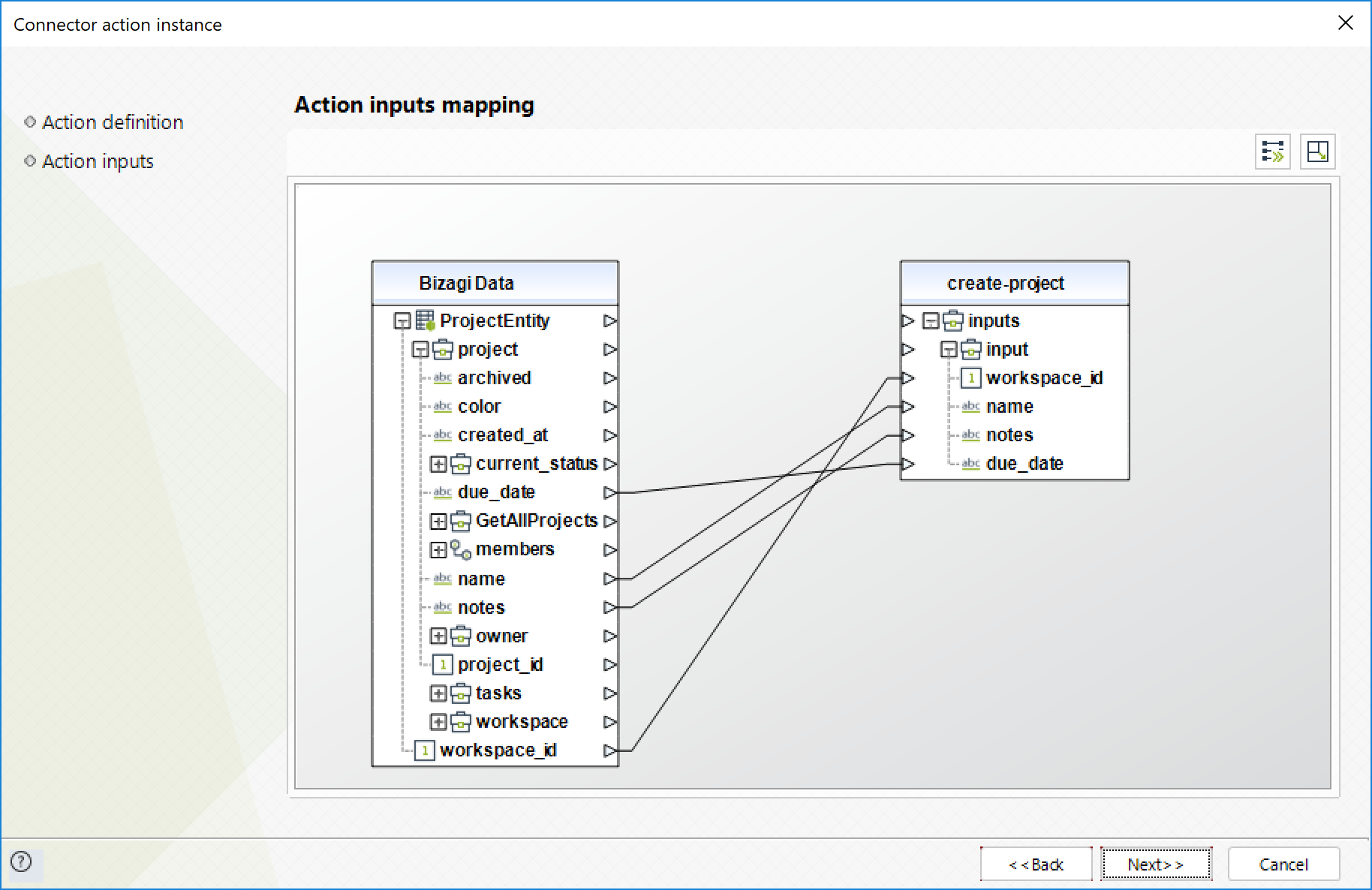Expand the owner node
Screen dimensions: 1372x890
pyautogui.click(x=439, y=636)
